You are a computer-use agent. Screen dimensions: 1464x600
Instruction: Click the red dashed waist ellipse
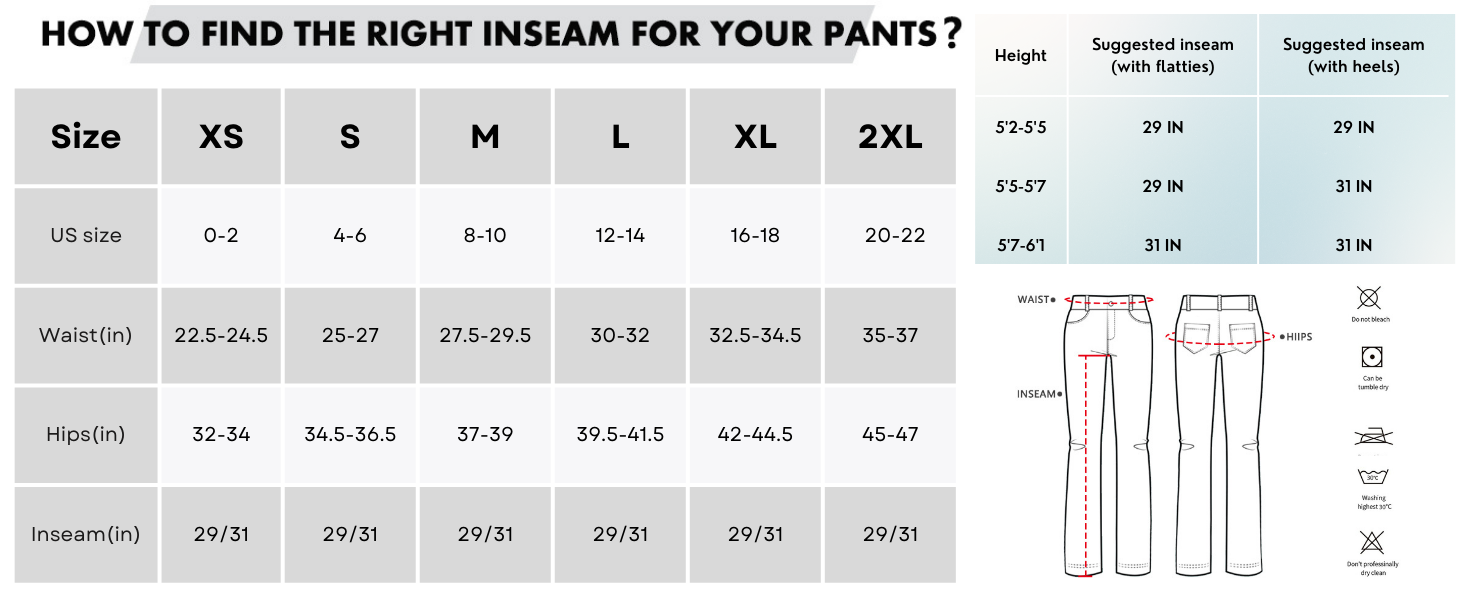click(x=1110, y=299)
